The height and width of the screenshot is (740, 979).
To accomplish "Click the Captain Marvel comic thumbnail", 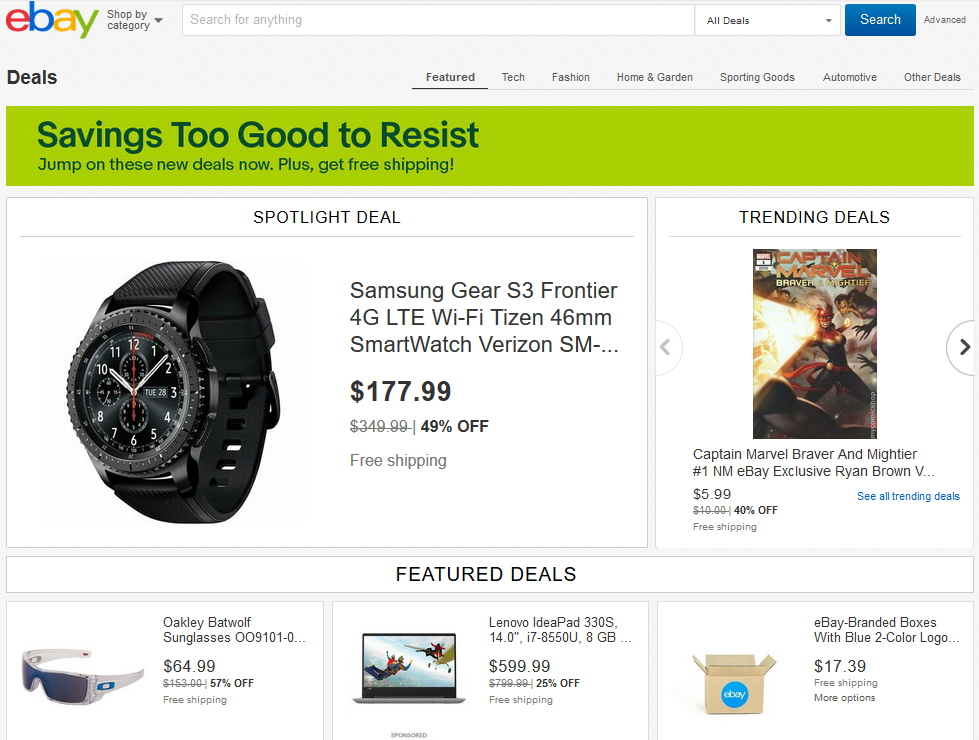I will point(813,343).
